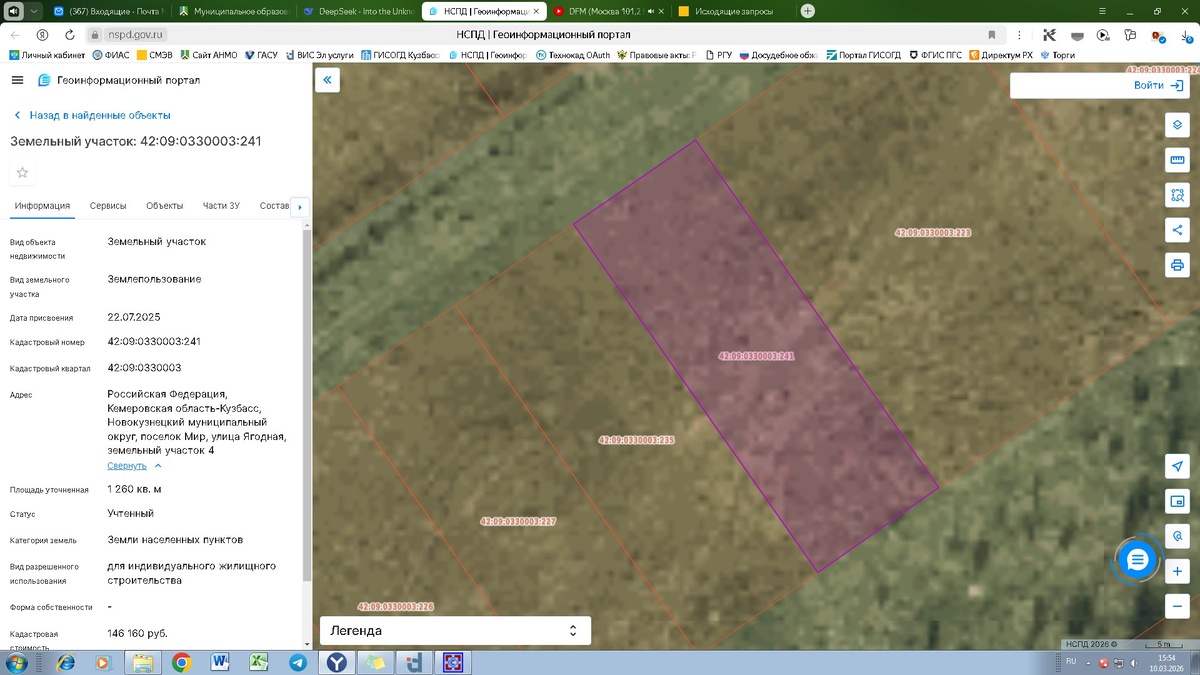Click the status value Учтенный
Screen dimensions: 1200x675
tap(130, 513)
